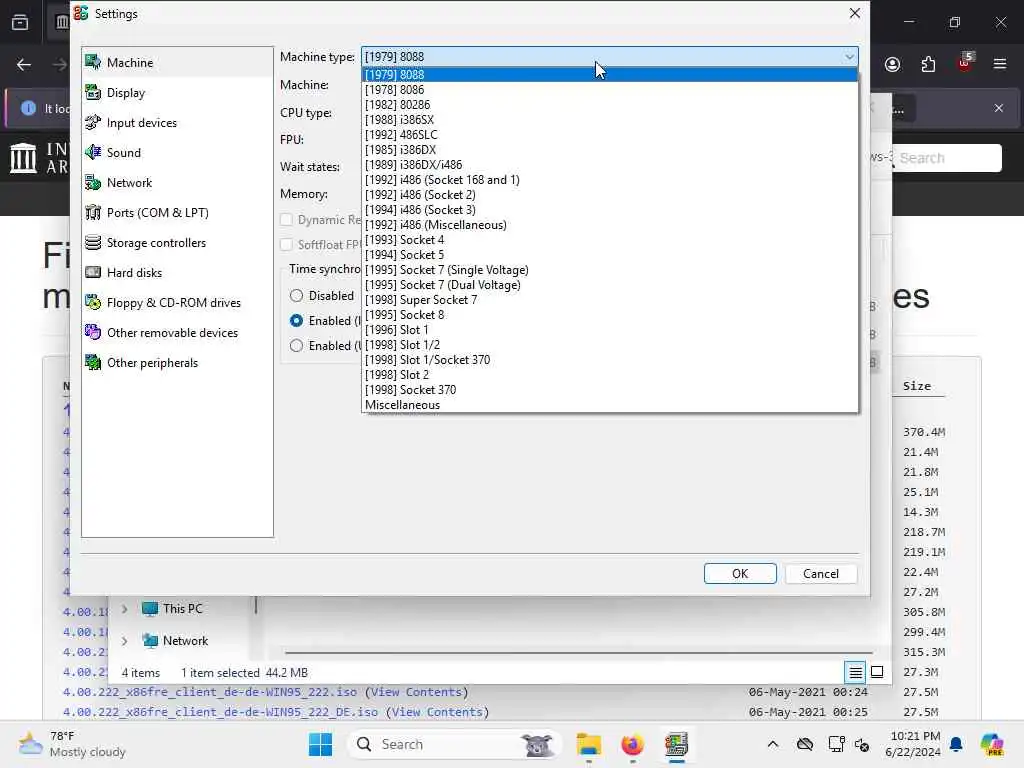Open the Sound settings category
The image size is (1024, 768).
click(177, 153)
